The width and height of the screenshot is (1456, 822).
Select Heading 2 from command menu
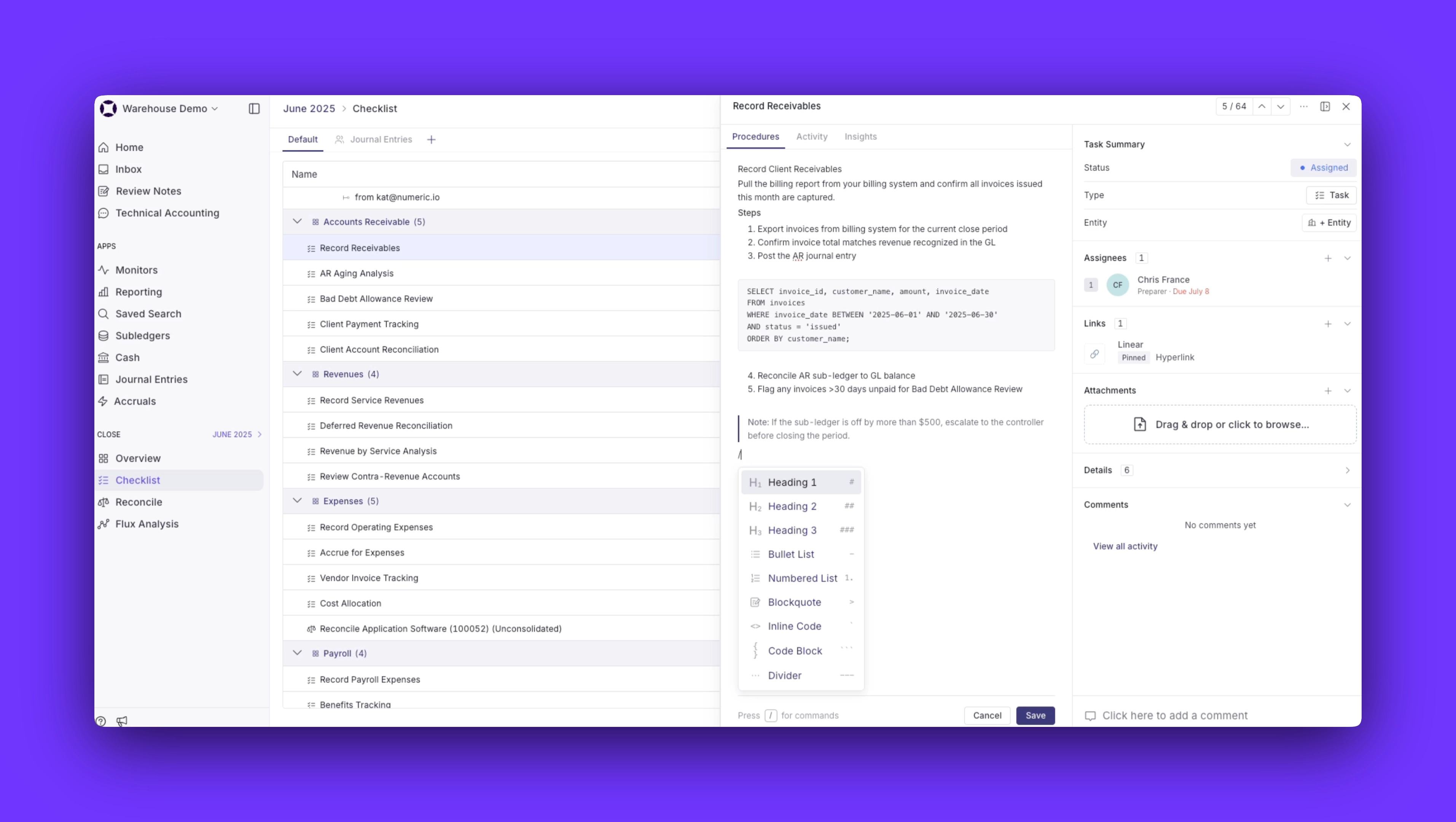[801, 507]
